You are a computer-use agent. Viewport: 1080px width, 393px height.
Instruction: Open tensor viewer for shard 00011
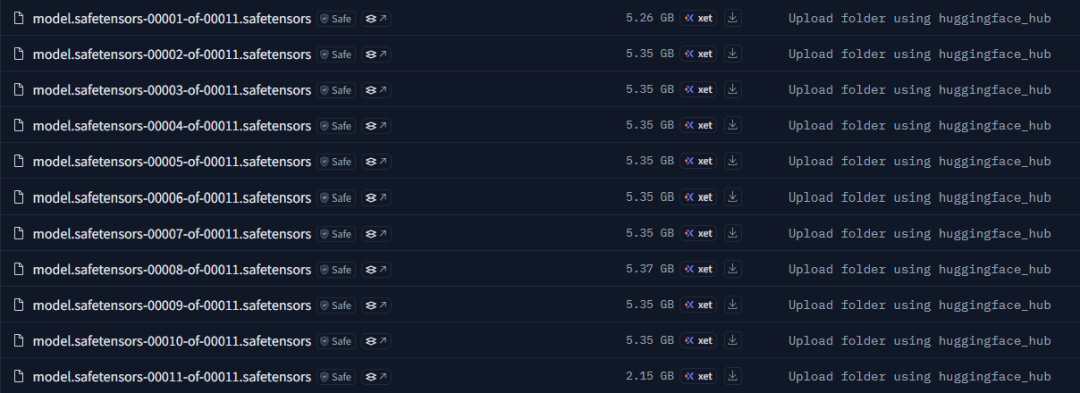(376, 376)
